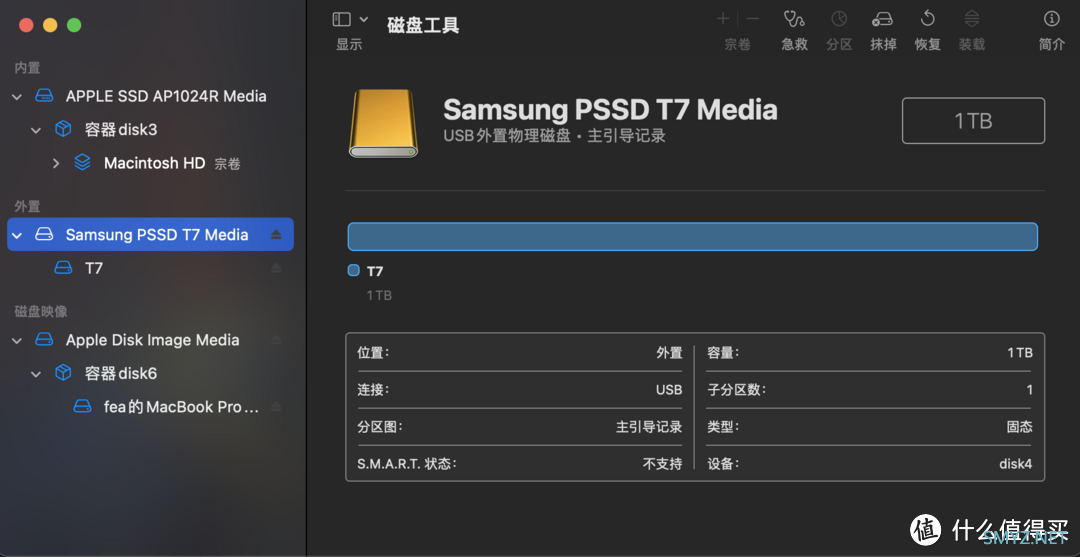
Task: Click the large orange external drive icon
Action: [383, 123]
